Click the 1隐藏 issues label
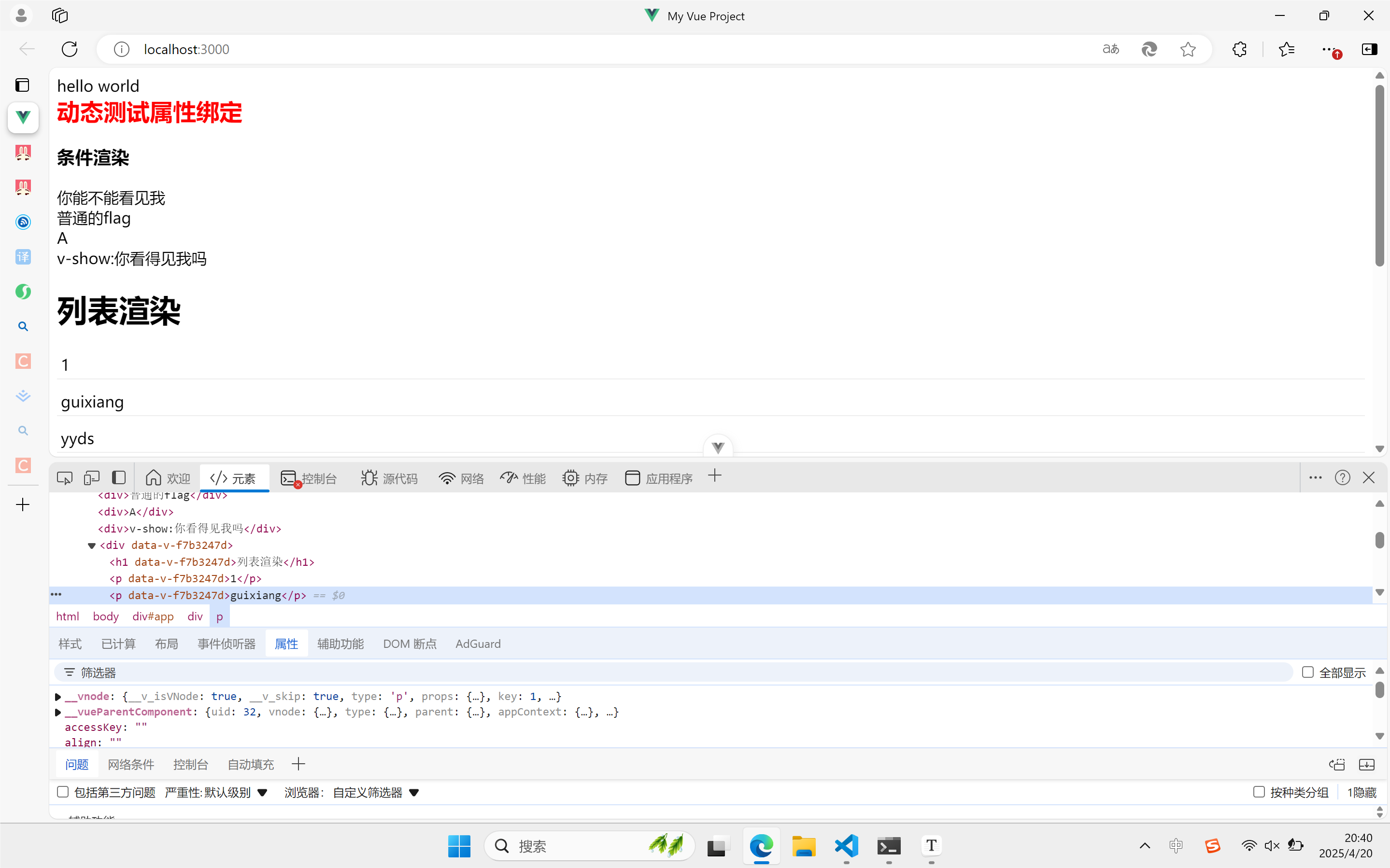Viewport: 1390px width, 868px height. pos(1362,793)
